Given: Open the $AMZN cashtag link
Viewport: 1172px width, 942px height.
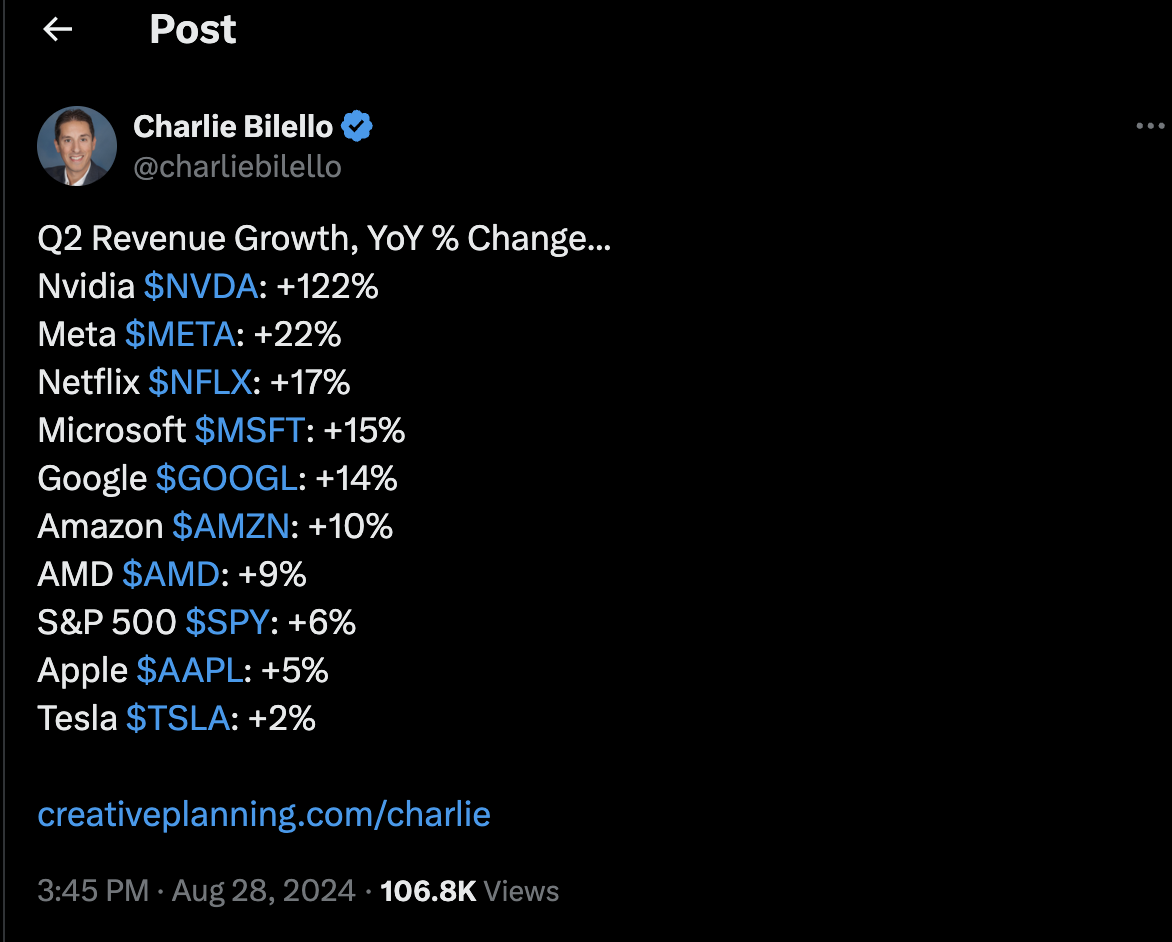Looking at the screenshot, I should point(230,526).
